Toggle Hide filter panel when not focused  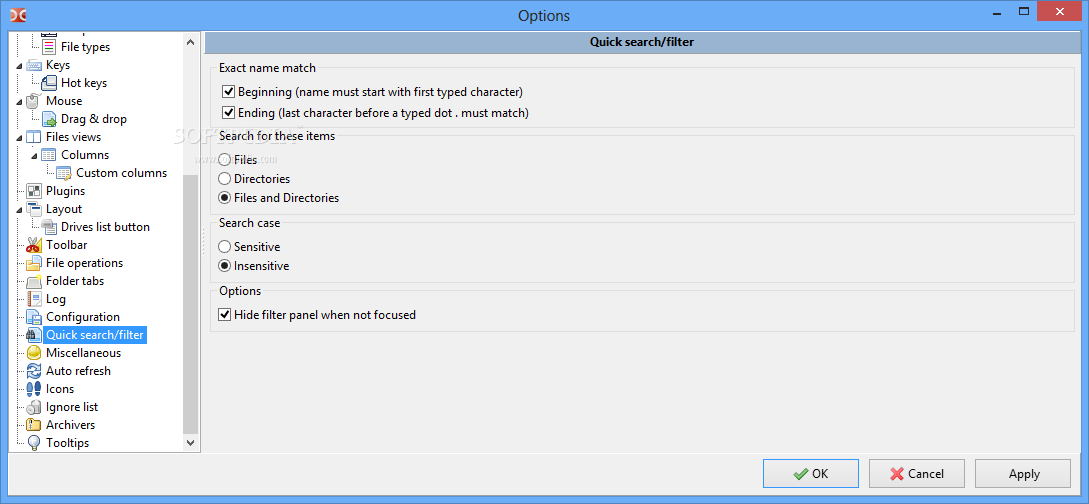point(224,315)
